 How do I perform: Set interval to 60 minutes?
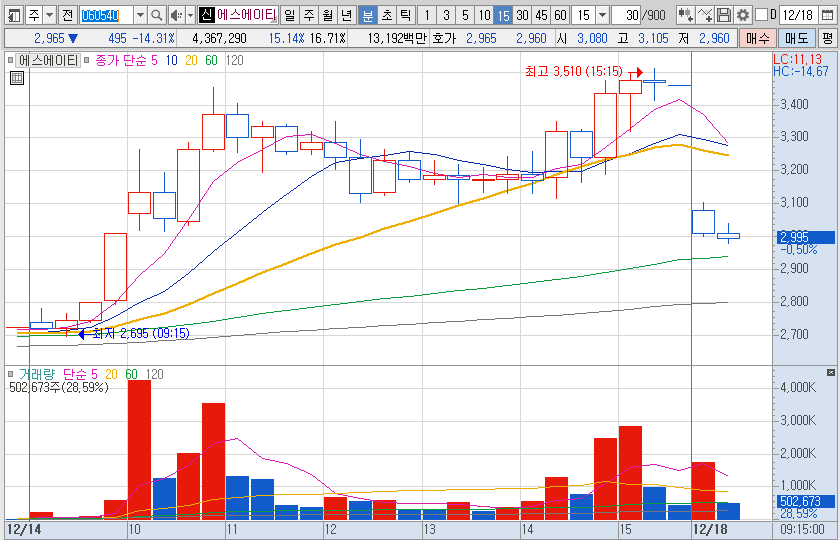[561, 15]
